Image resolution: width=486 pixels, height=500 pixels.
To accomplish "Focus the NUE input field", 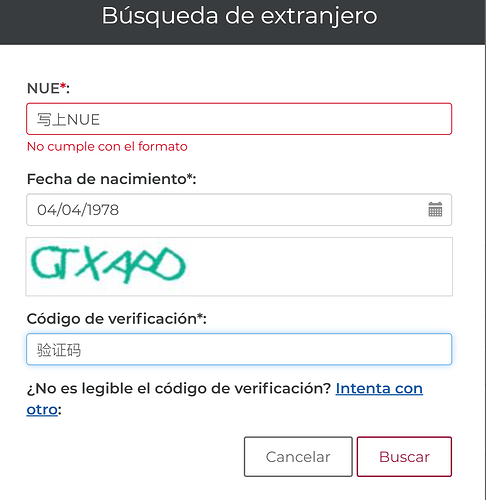I will 239,119.
